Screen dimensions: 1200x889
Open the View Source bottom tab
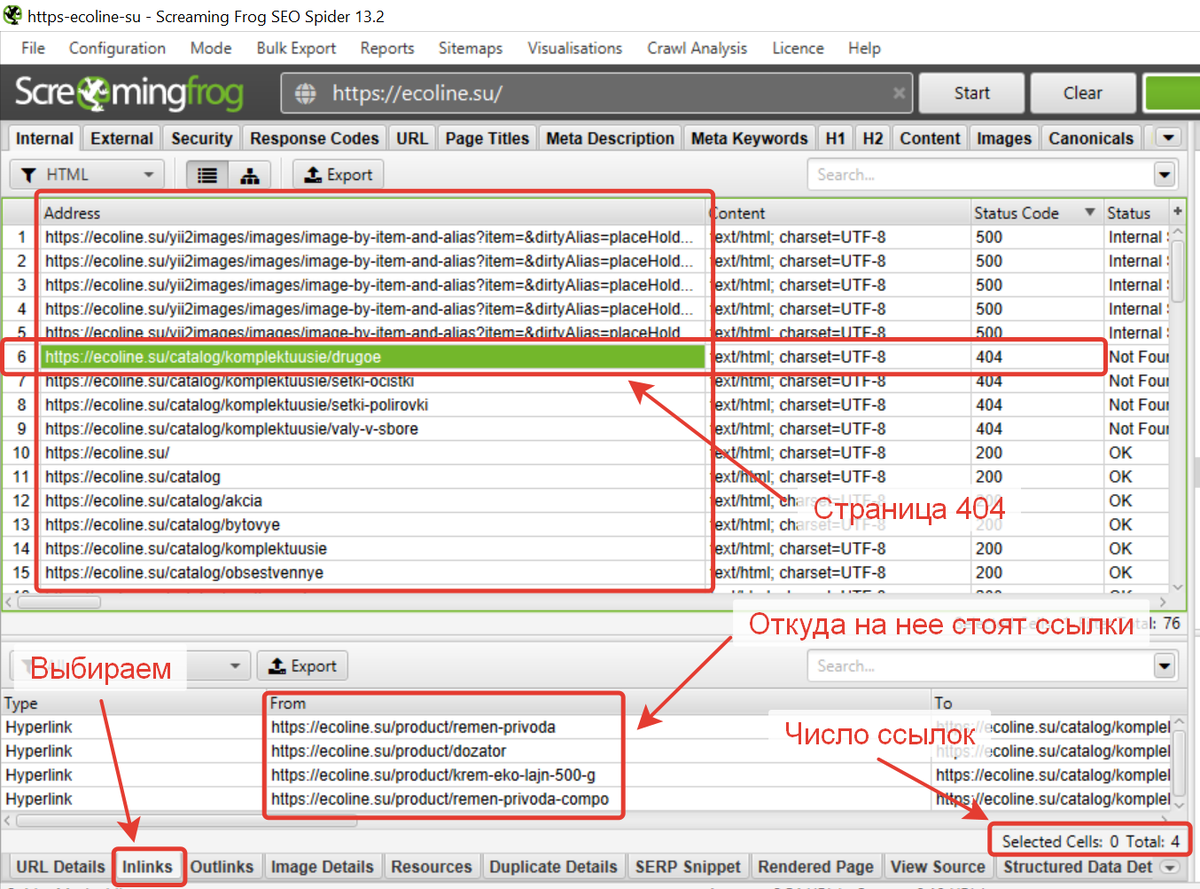938,867
